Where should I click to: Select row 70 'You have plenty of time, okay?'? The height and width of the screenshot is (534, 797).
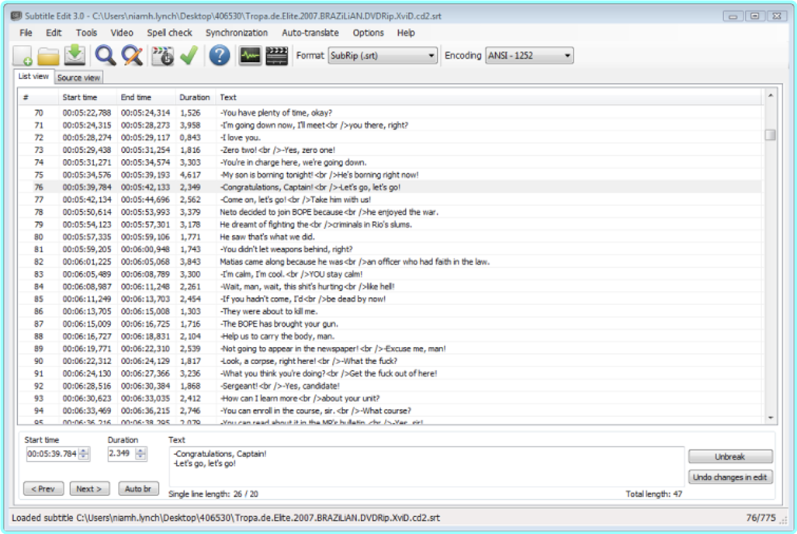point(390,113)
